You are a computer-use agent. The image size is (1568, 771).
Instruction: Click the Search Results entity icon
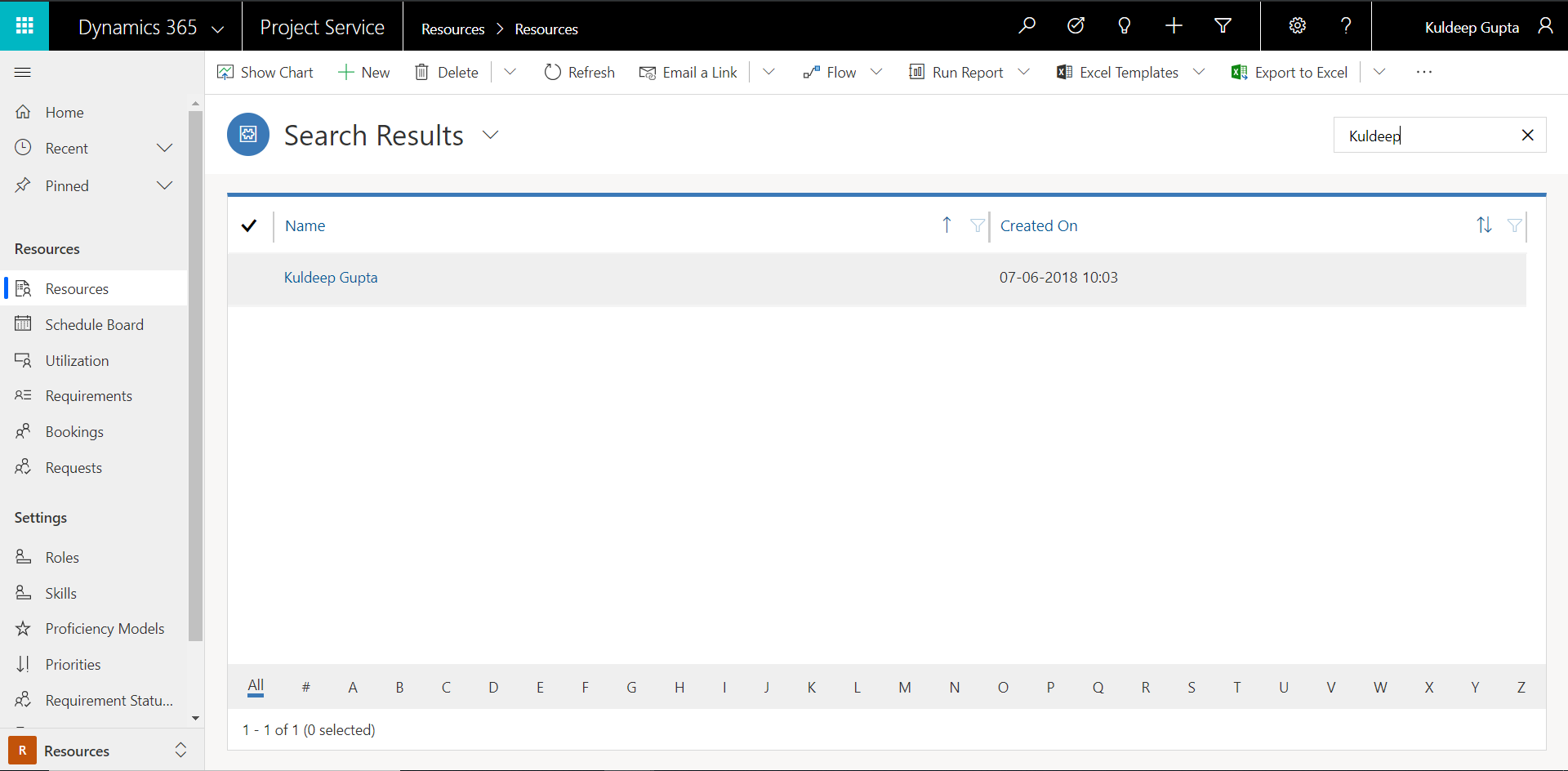coord(248,135)
